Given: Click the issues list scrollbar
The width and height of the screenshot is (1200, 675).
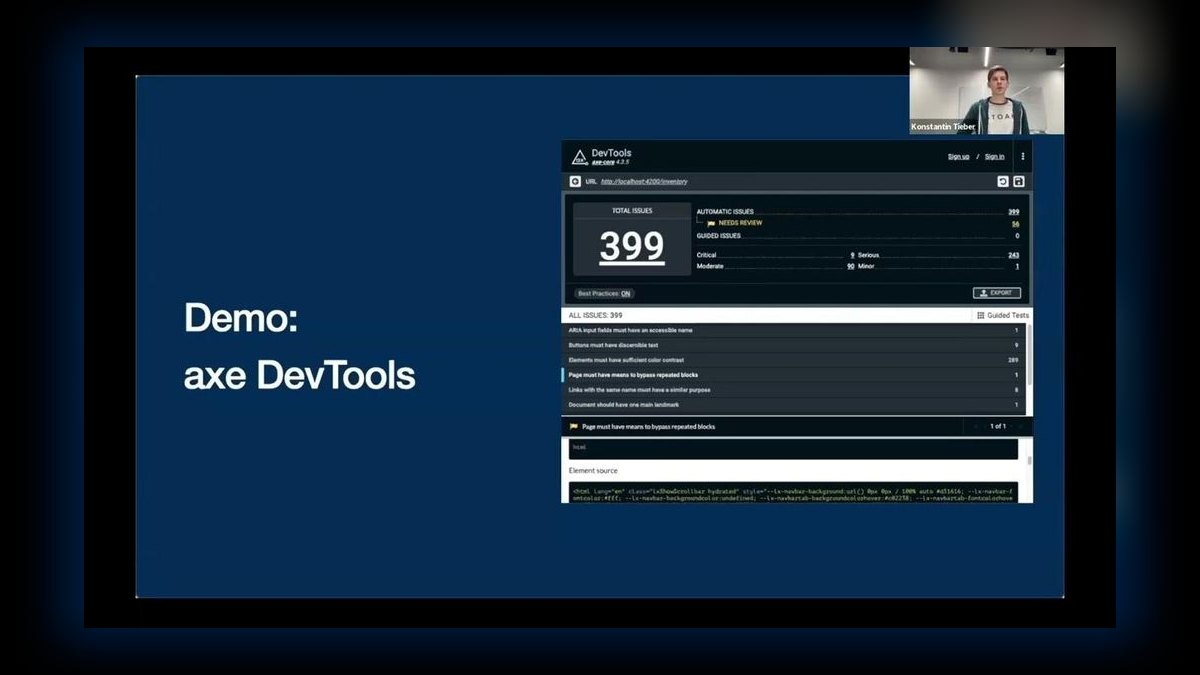Looking at the screenshot, I should pyautogui.click(x=1029, y=356).
